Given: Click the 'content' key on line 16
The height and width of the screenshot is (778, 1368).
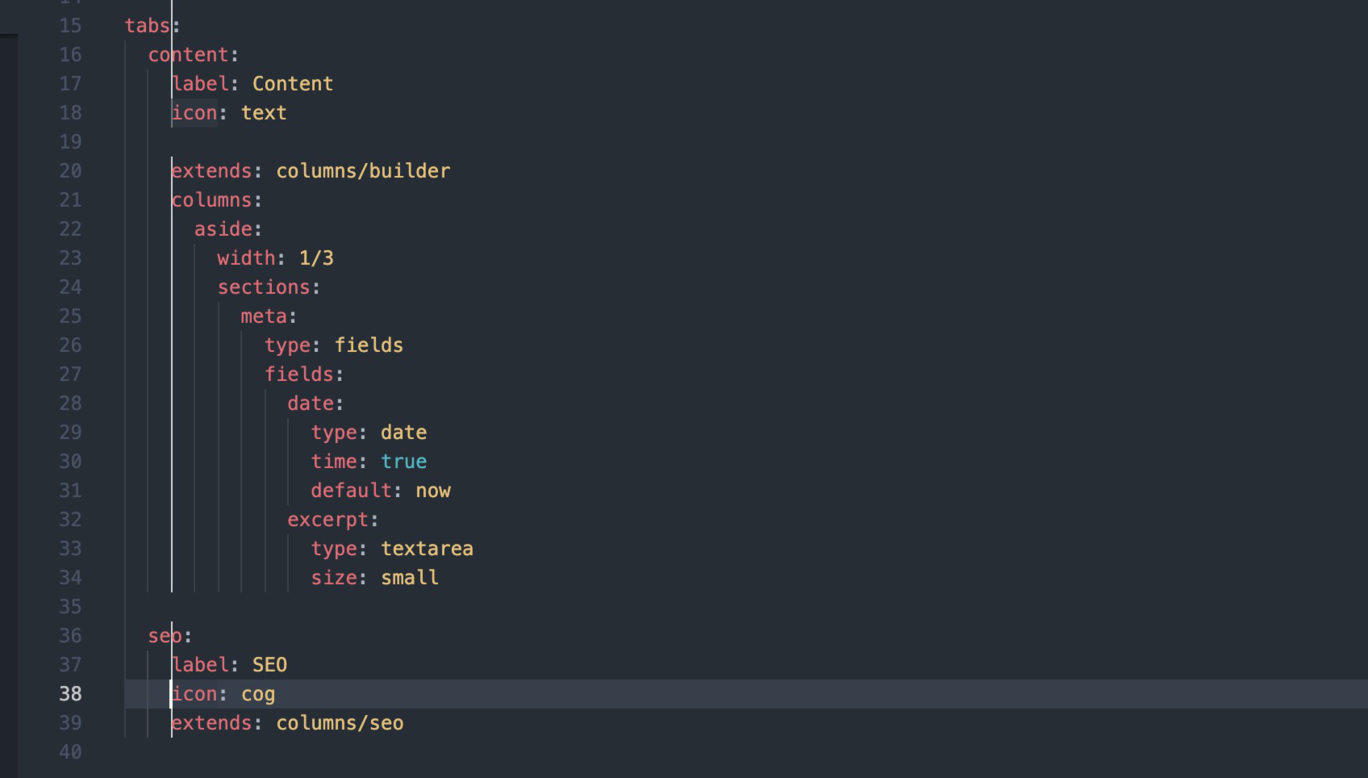Looking at the screenshot, I should pos(189,54).
